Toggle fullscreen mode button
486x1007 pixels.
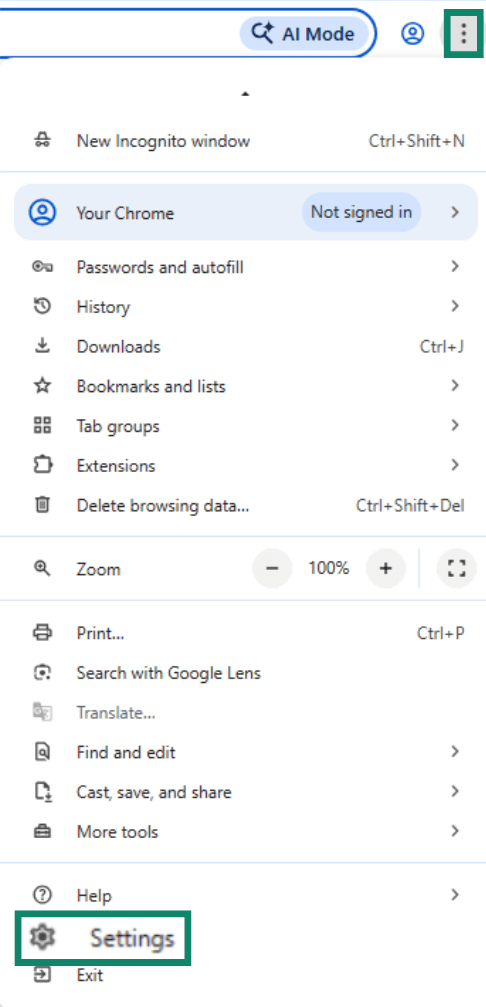456,568
